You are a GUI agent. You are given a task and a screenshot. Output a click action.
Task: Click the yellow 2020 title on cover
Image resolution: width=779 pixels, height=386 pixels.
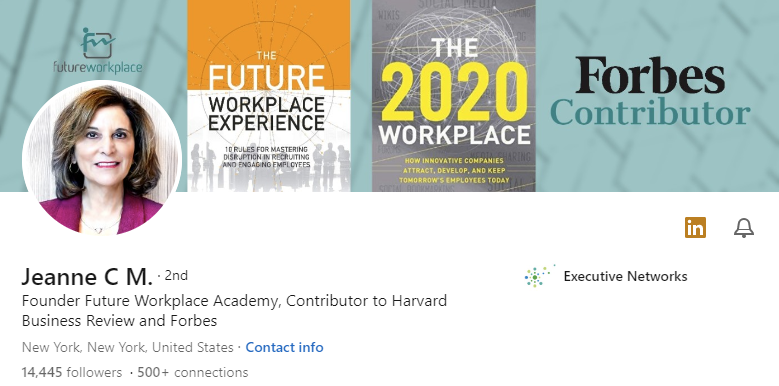click(454, 91)
